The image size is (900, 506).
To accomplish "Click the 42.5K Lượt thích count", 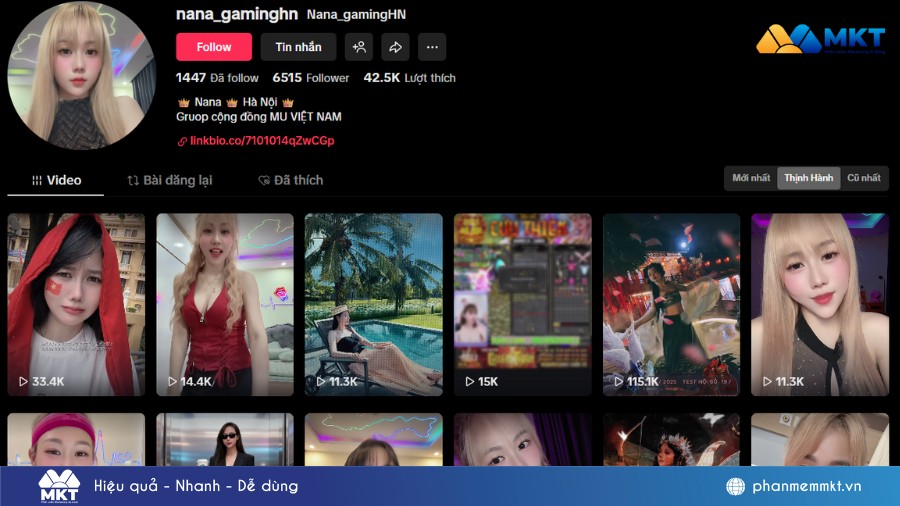I will coord(409,78).
